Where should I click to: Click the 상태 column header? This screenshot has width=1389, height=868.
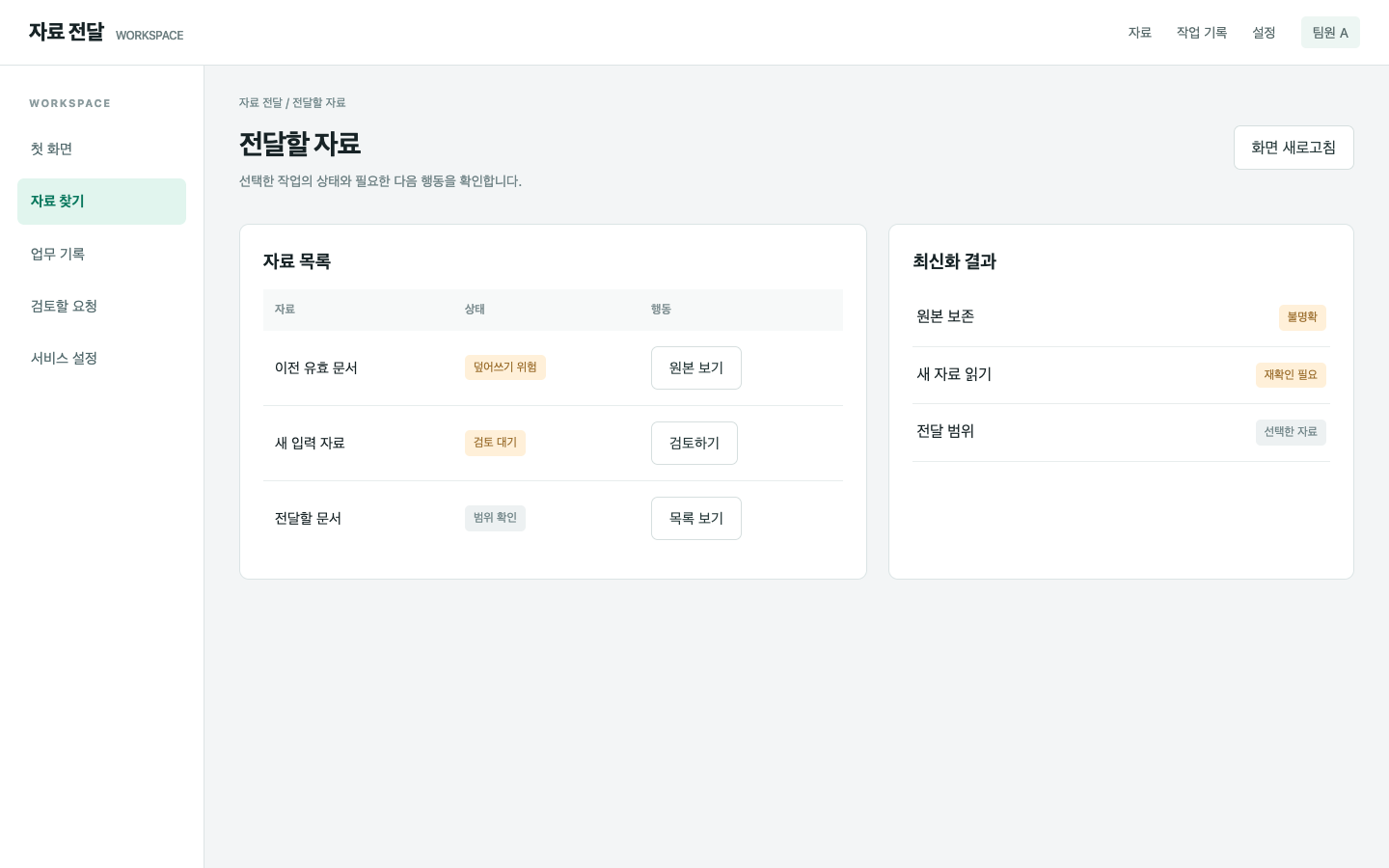pyautogui.click(x=475, y=310)
